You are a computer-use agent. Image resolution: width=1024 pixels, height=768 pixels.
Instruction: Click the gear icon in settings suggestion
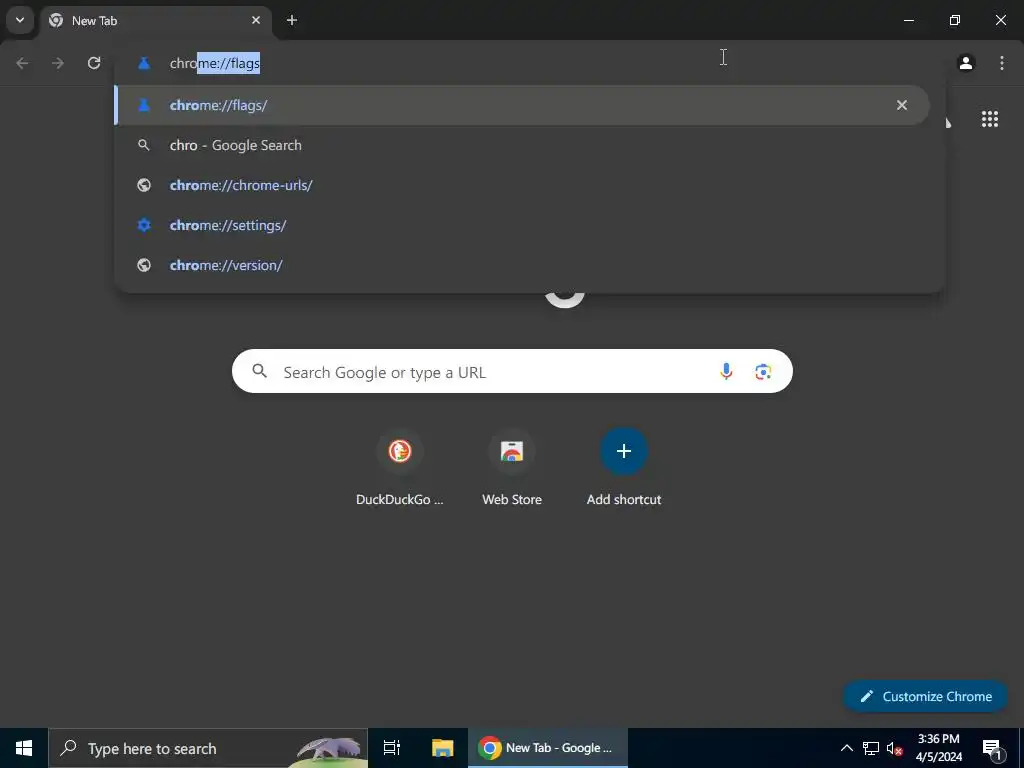click(144, 225)
